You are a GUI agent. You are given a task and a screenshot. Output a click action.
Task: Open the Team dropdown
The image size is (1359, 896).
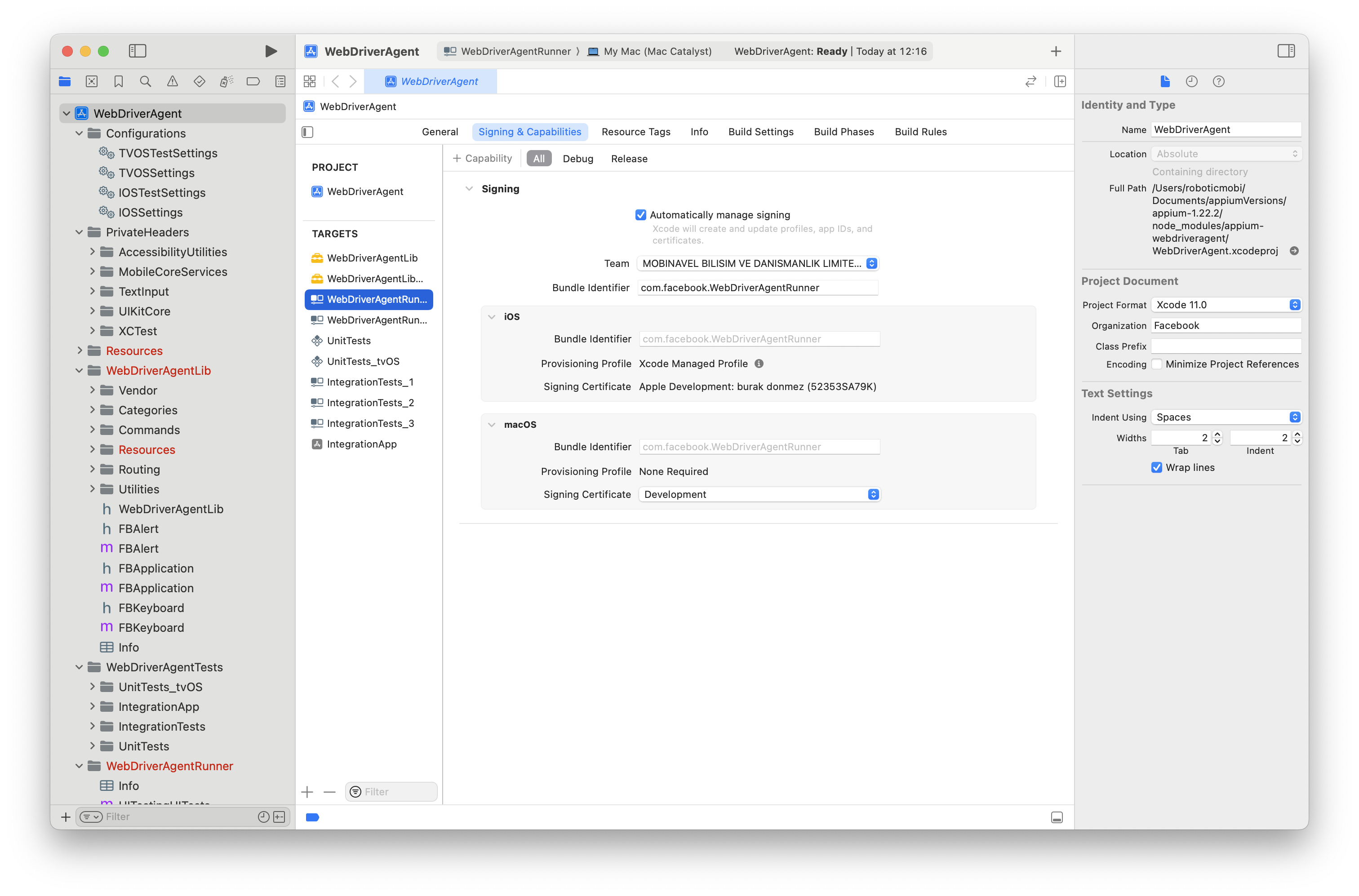click(x=758, y=263)
